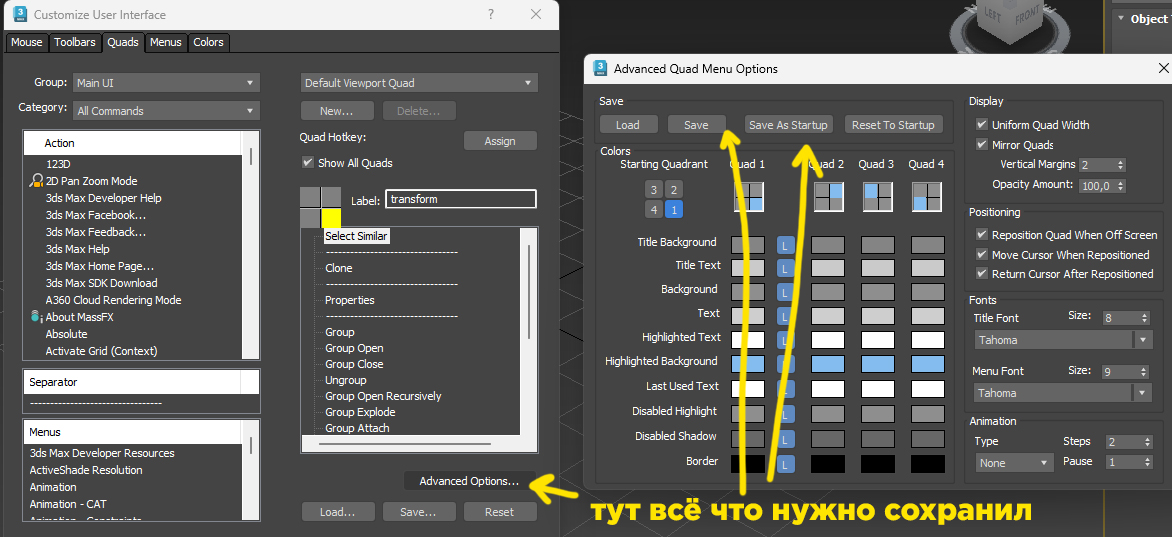Viewport: 1172px width, 537px height.
Task: Switch to the Menus tab
Action: tap(166, 42)
